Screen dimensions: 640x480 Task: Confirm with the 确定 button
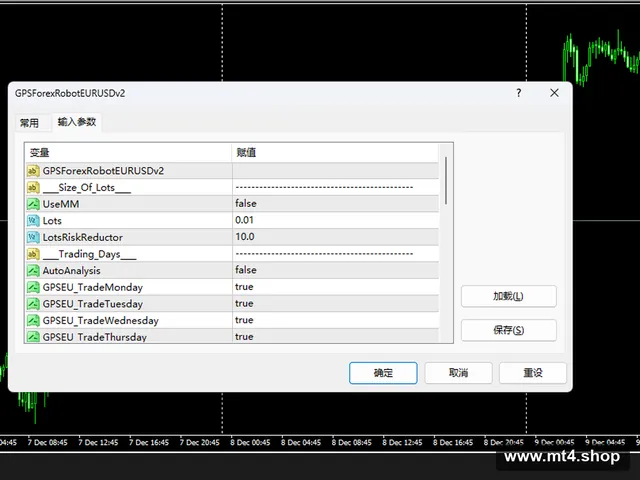point(383,373)
